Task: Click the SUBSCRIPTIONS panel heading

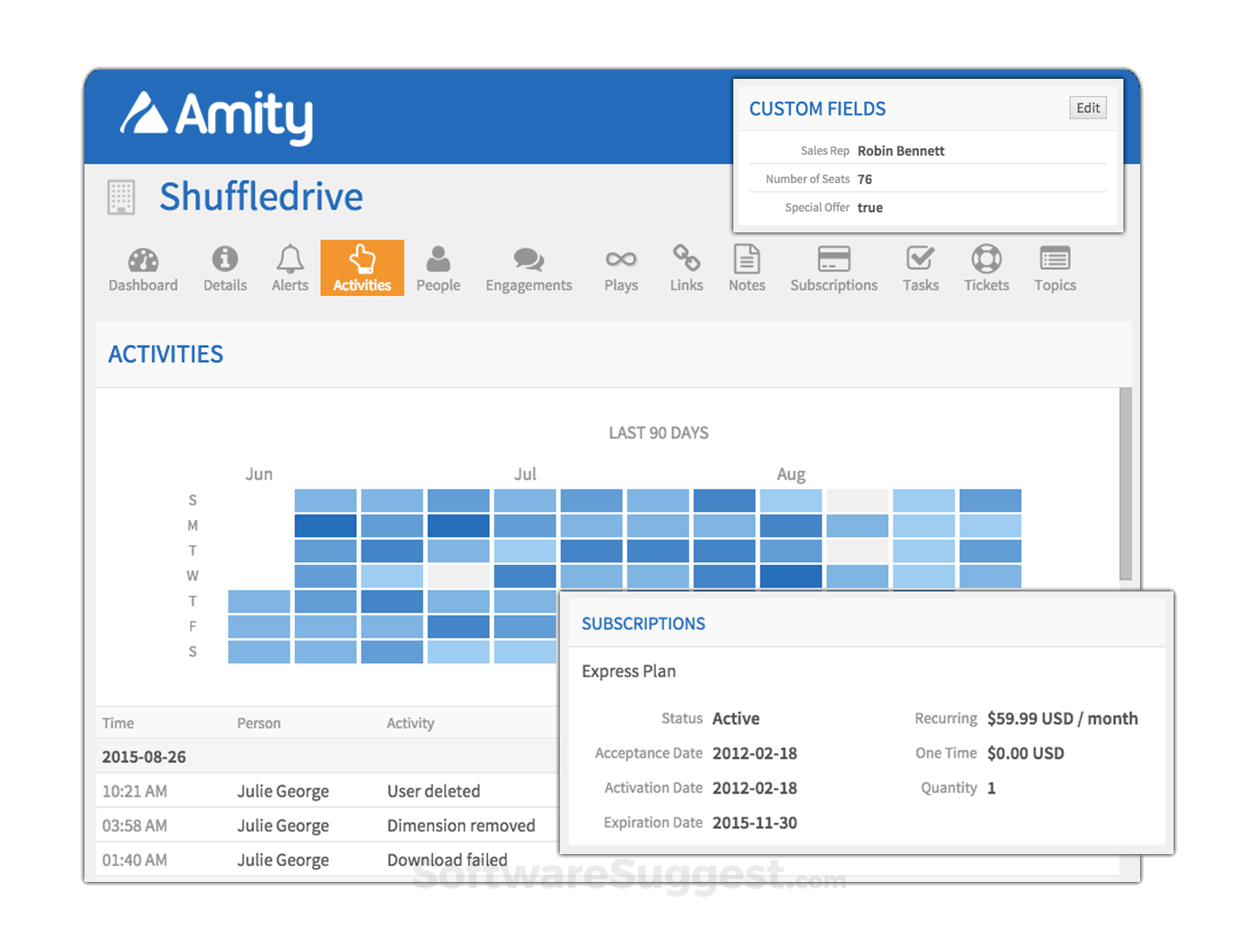Action: pos(643,624)
